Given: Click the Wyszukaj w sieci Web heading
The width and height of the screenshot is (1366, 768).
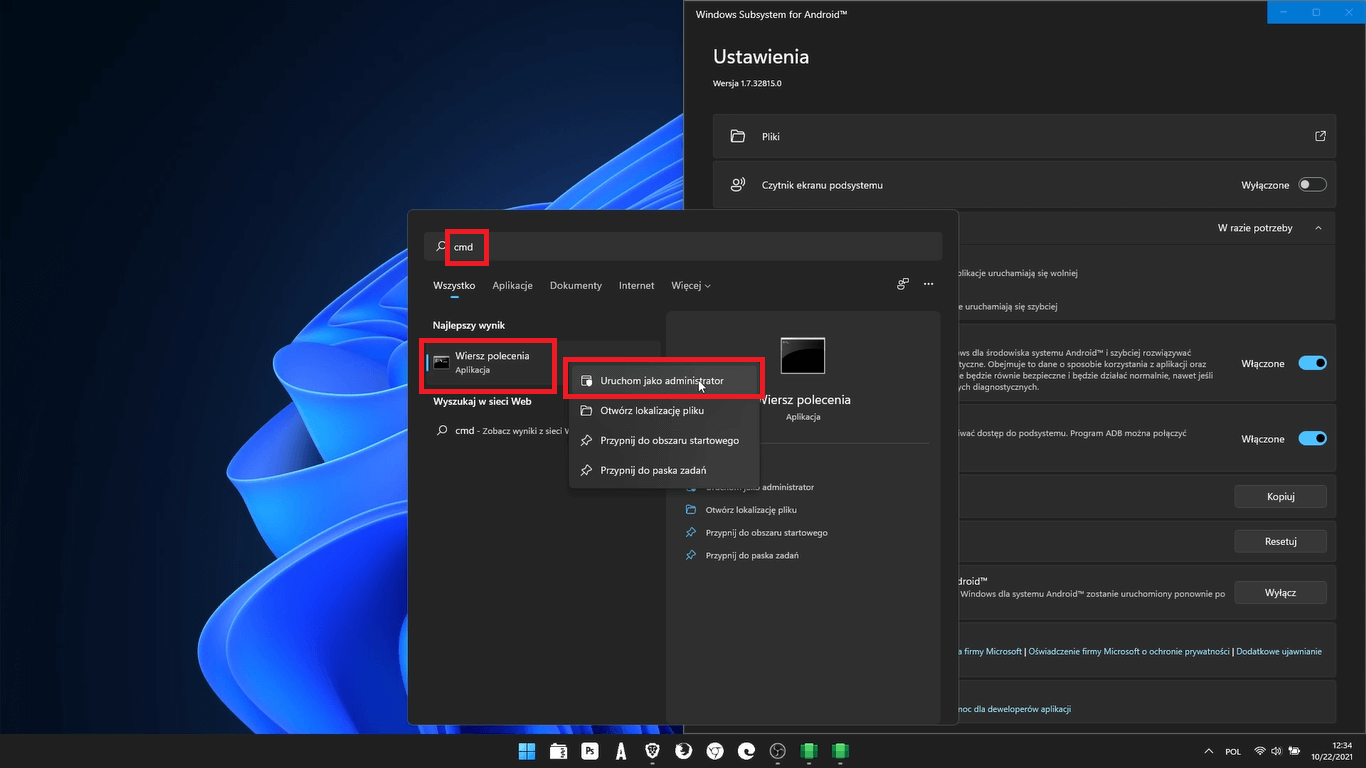Looking at the screenshot, I should pyautogui.click(x=482, y=401).
